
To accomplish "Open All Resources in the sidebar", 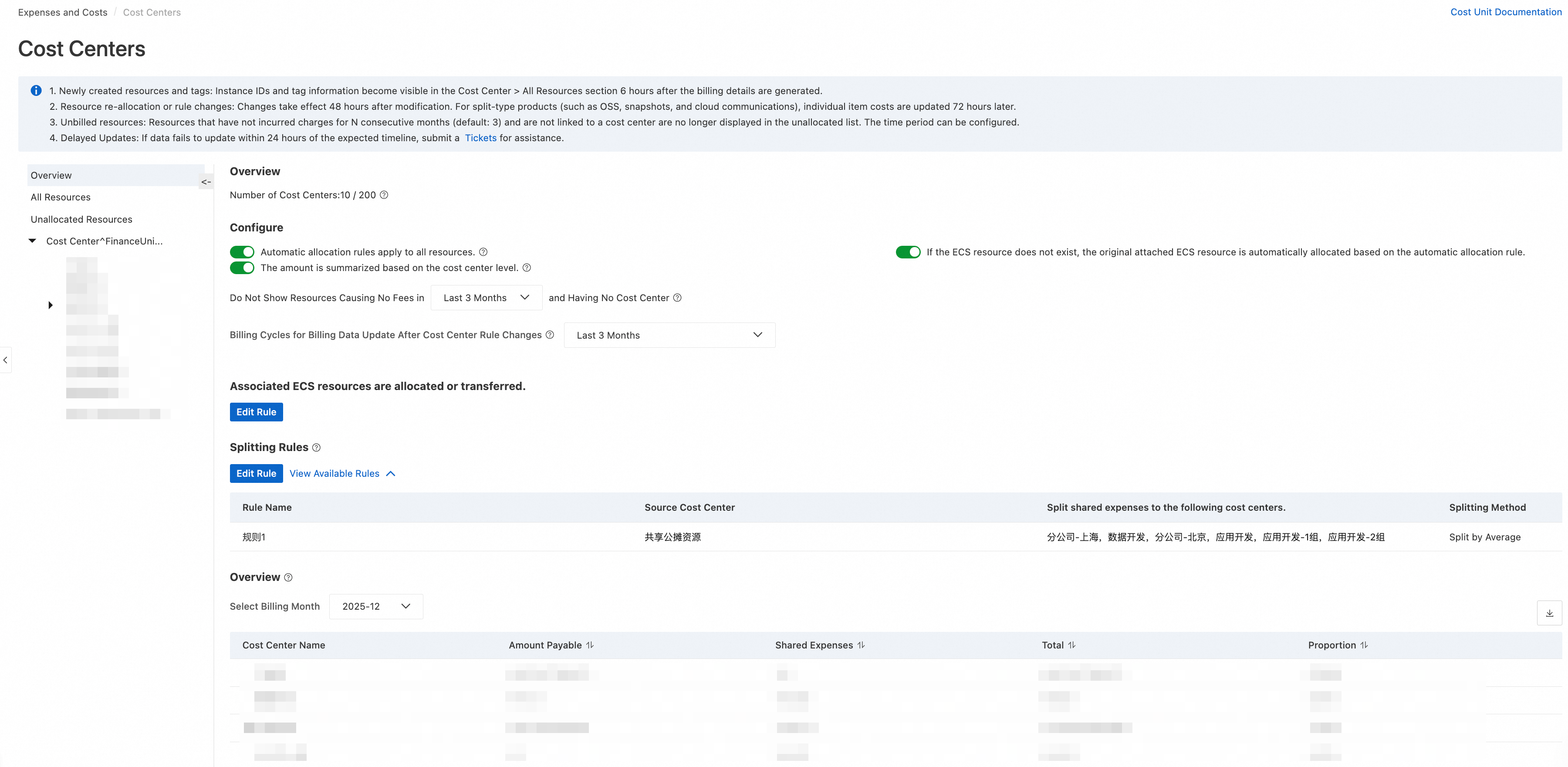I will (x=60, y=197).
